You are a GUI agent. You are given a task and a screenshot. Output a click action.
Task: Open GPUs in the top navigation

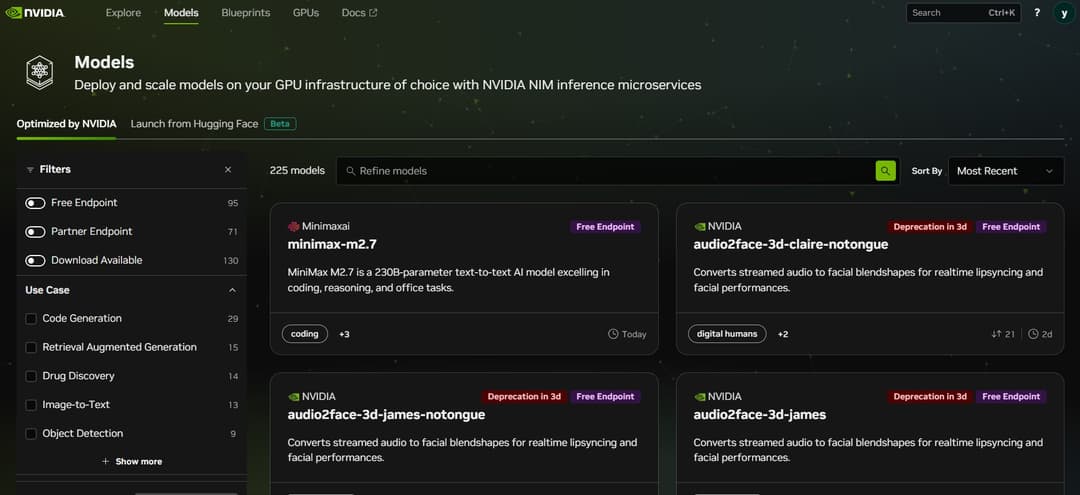point(306,12)
